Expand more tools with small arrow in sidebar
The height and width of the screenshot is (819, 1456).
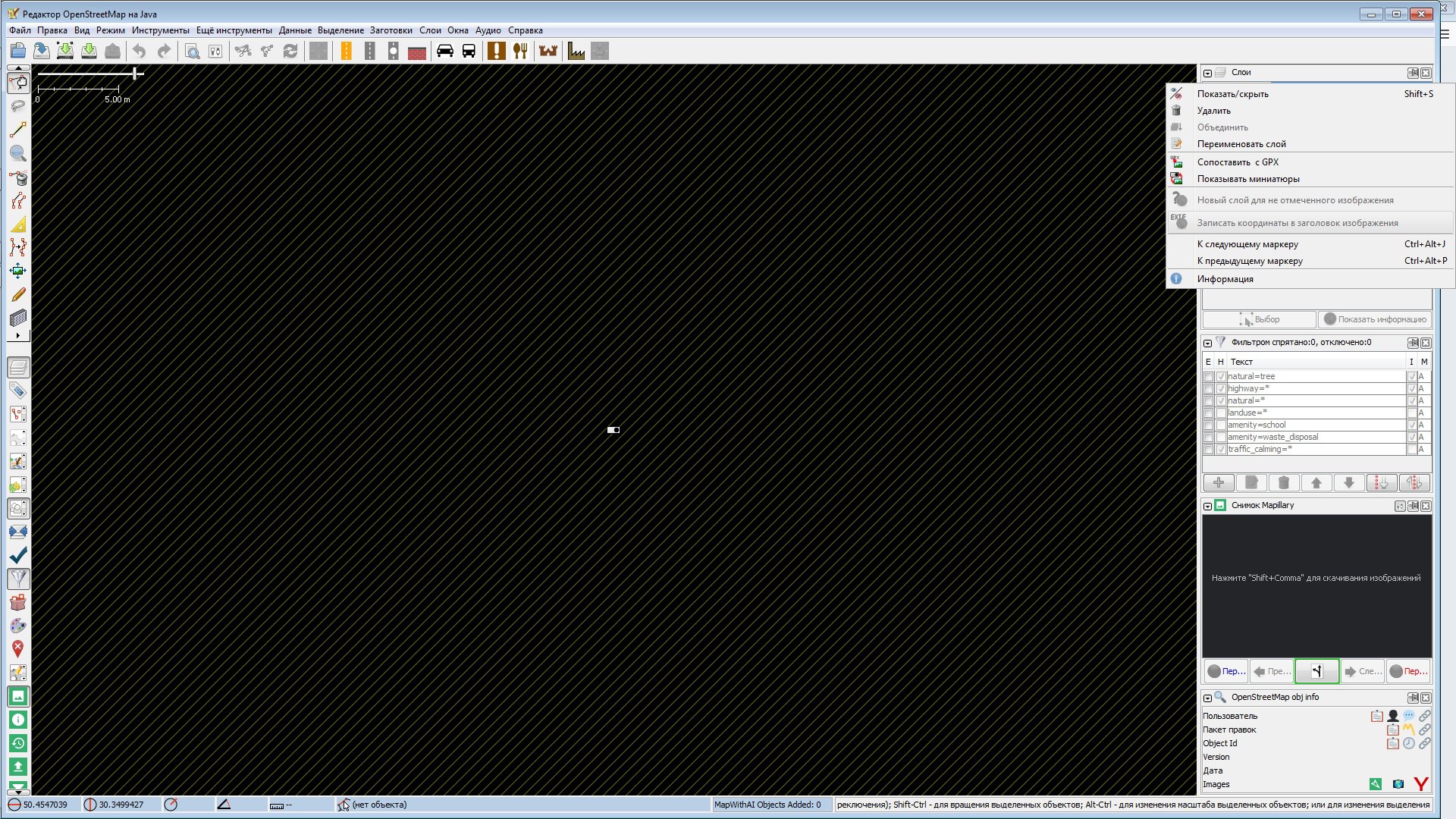tap(18, 335)
